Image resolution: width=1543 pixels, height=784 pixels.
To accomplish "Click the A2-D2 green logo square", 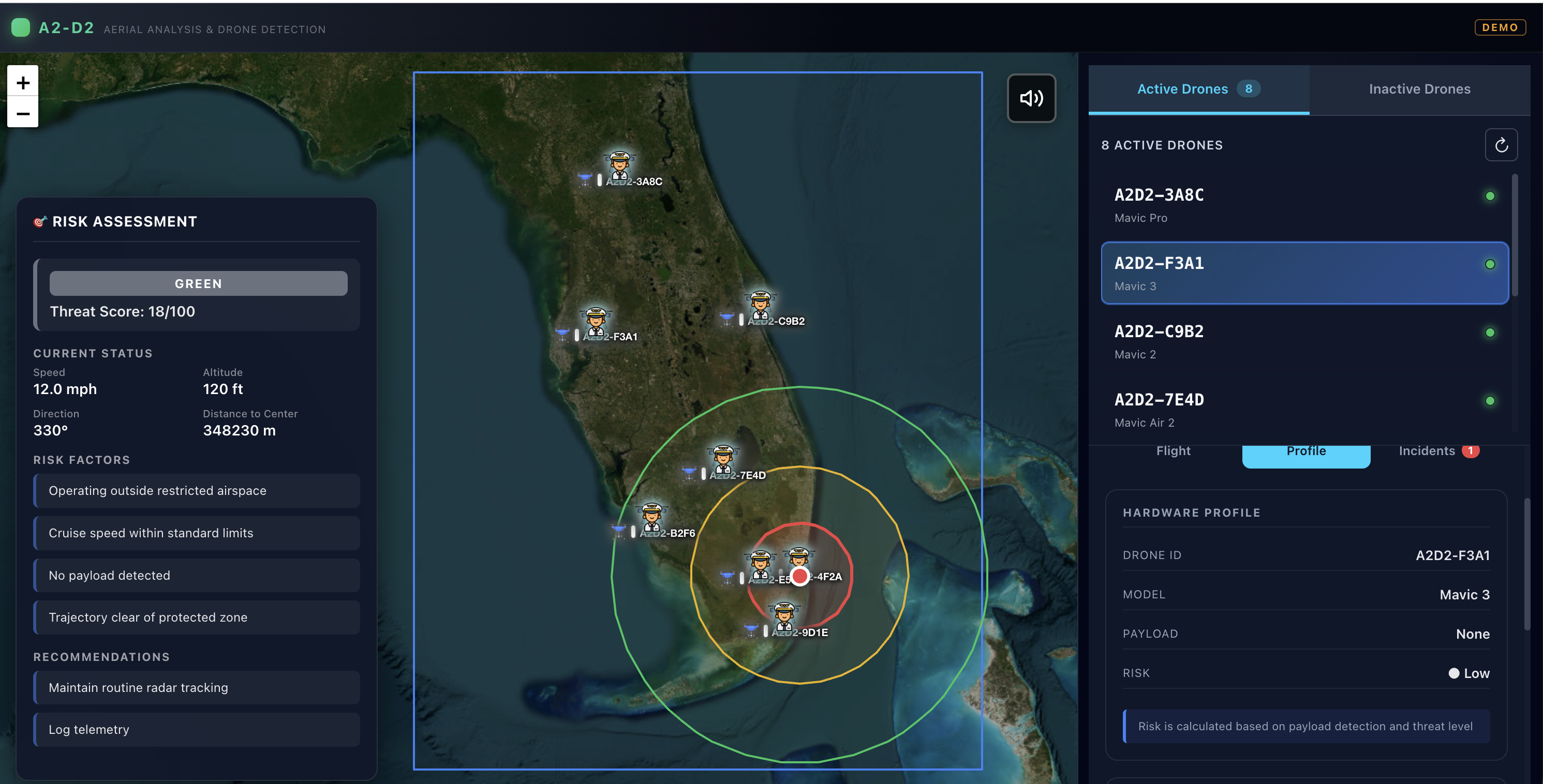I will [x=20, y=27].
